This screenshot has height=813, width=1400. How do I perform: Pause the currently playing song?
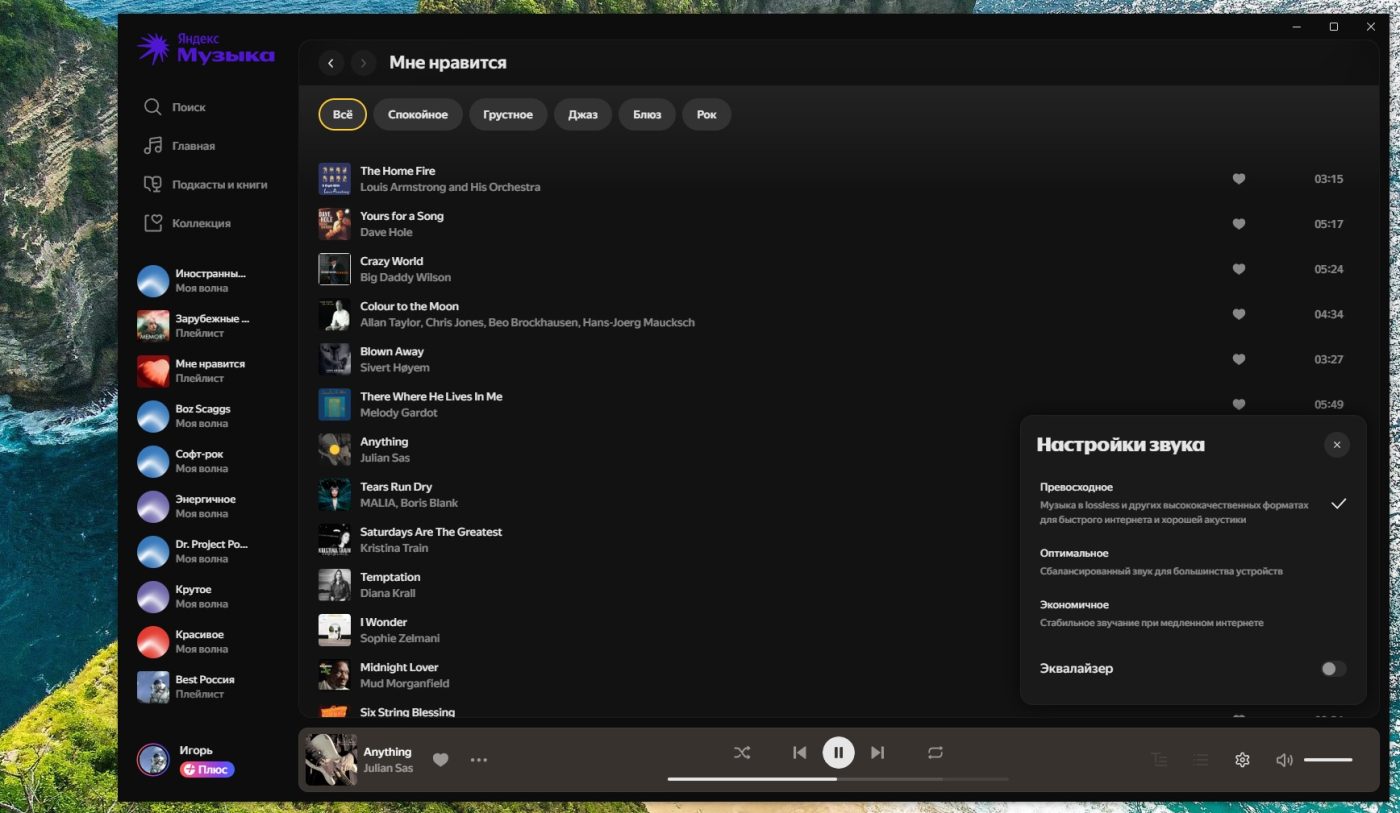pos(838,753)
